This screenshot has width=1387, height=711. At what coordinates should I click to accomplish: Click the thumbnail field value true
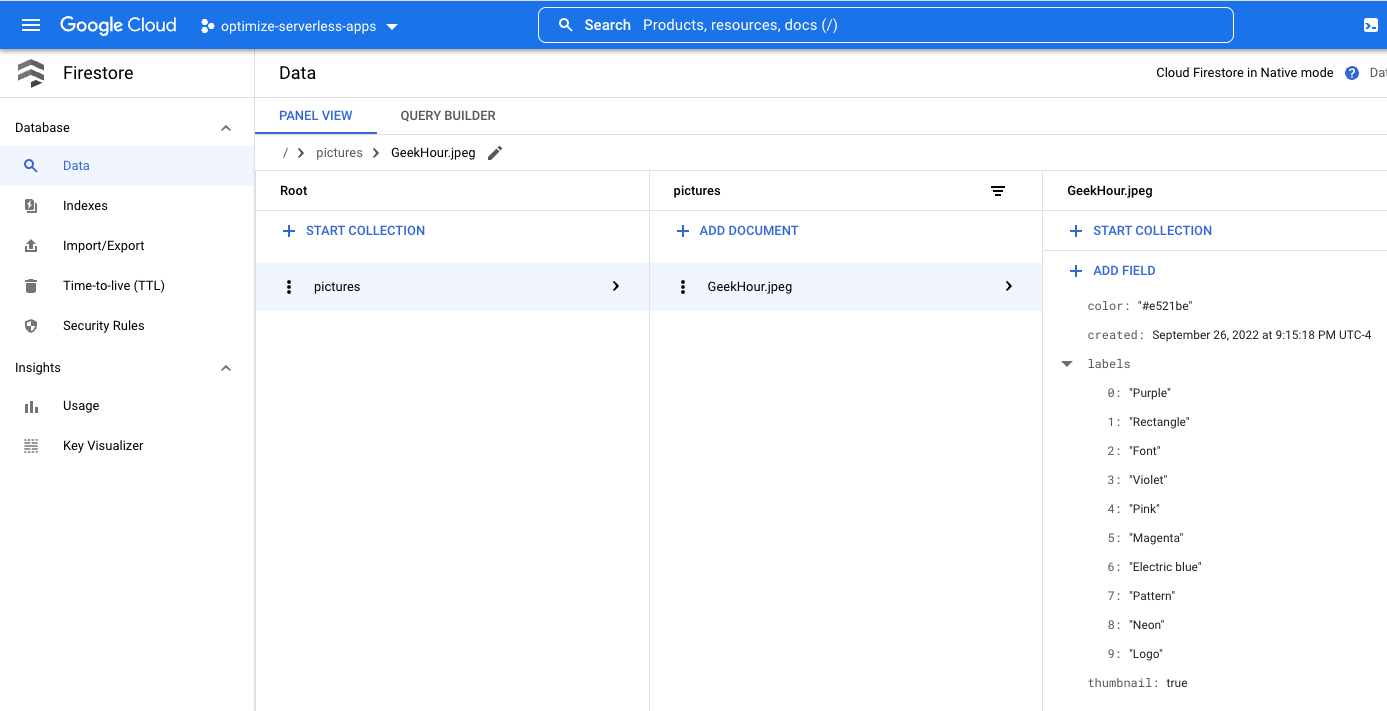1176,683
